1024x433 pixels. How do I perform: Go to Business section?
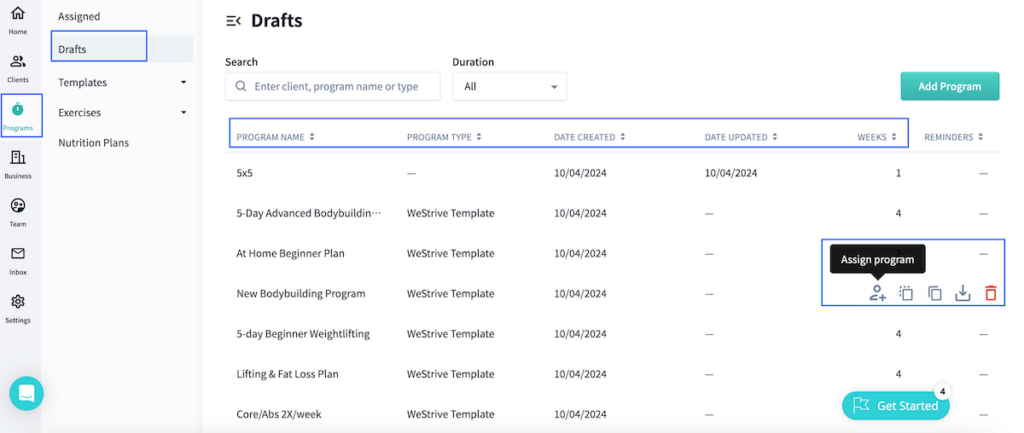[18, 164]
